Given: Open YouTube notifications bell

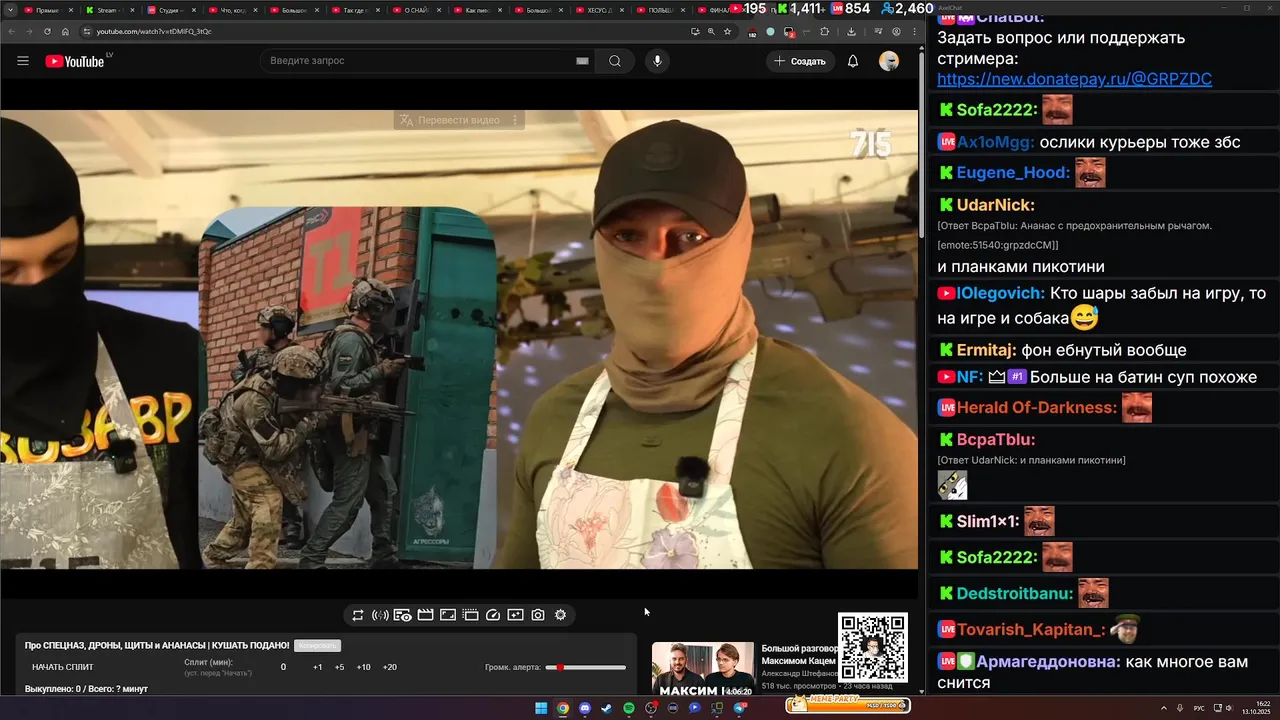Looking at the screenshot, I should click(853, 61).
